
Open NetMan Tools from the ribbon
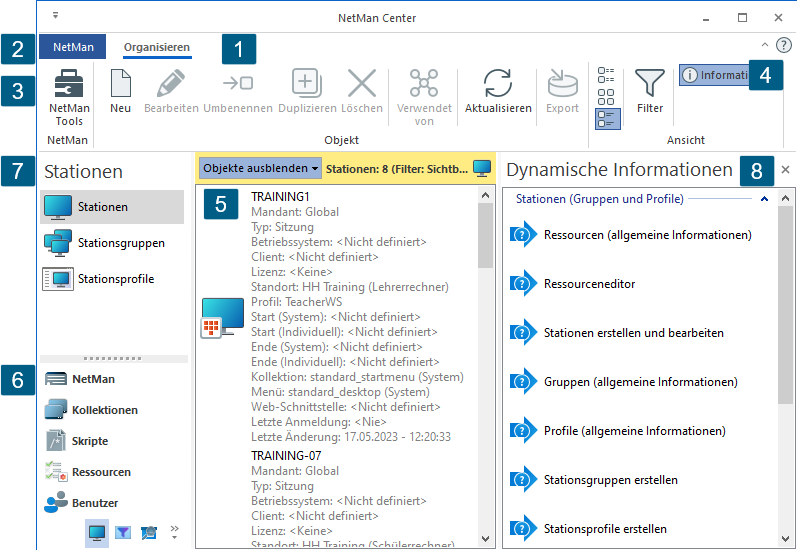69,97
